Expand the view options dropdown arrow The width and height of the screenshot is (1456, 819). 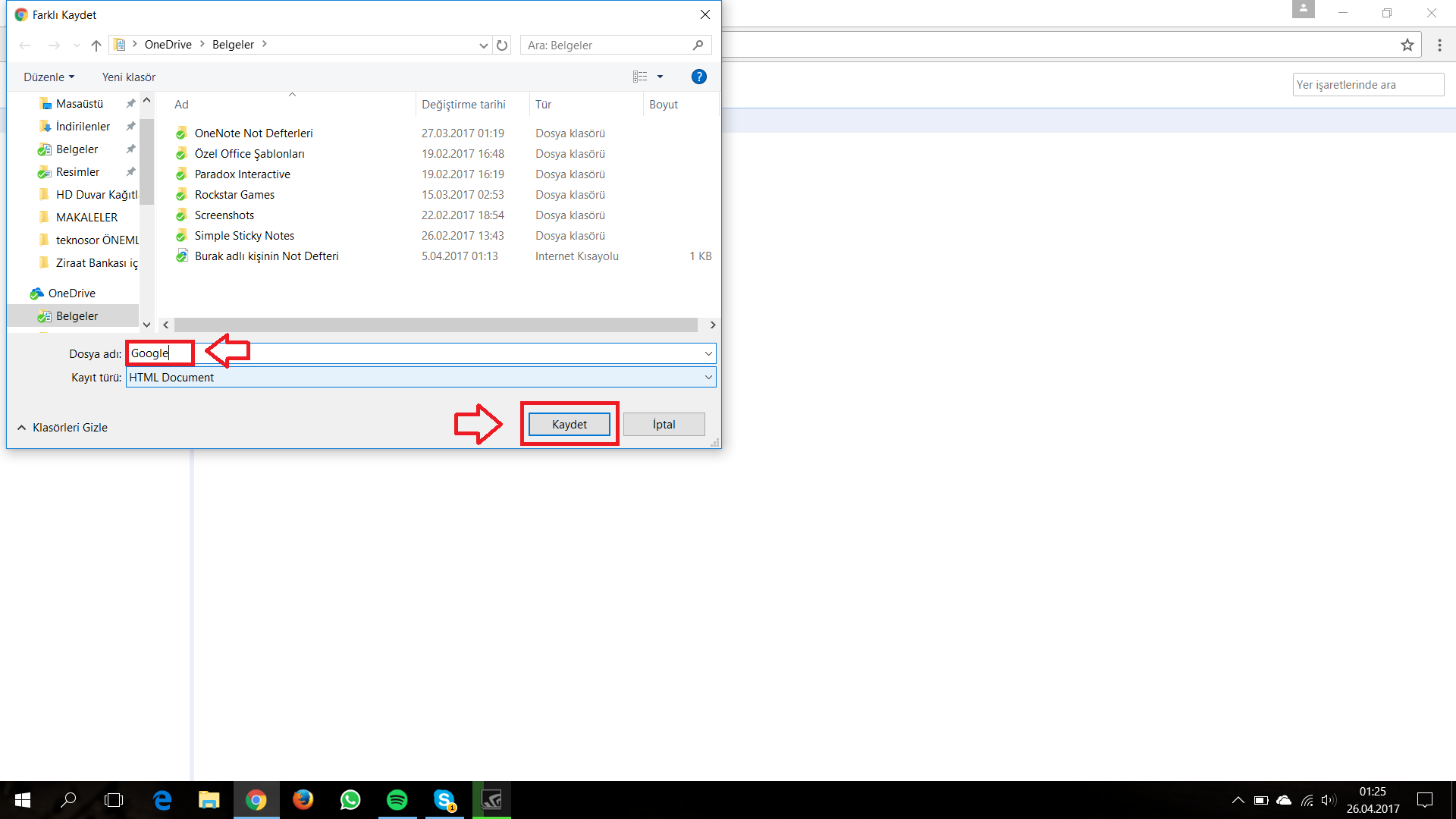[x=660, y=77]
